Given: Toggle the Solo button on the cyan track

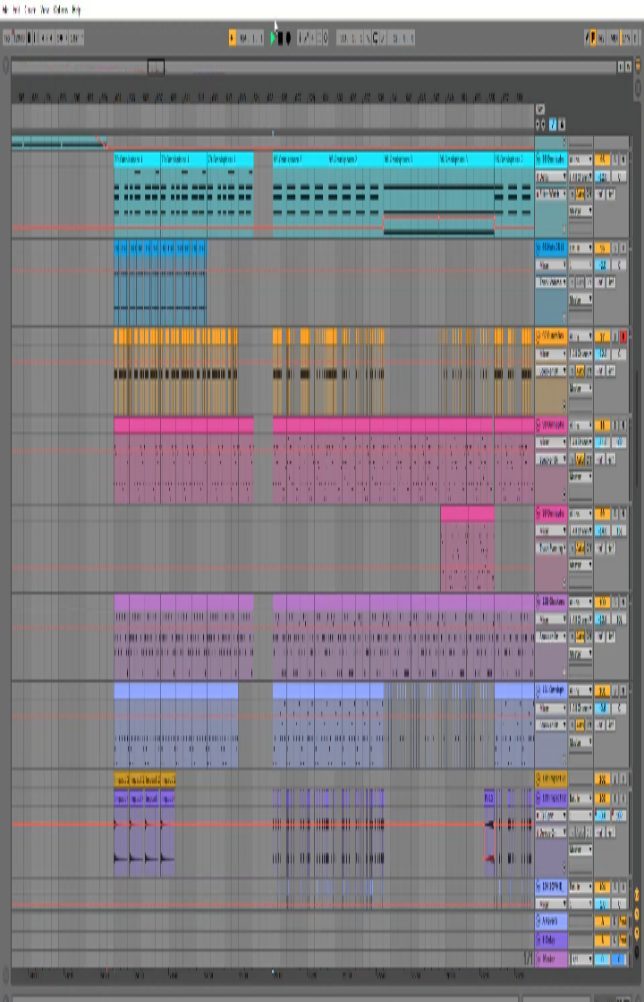Looking at the screenshot, I should point(614,160).
